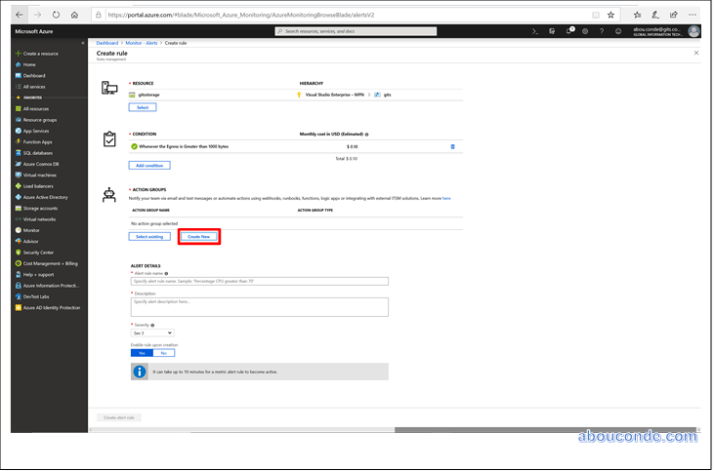
Task: Click the notifications bell icon
Action: coord(569,32)
